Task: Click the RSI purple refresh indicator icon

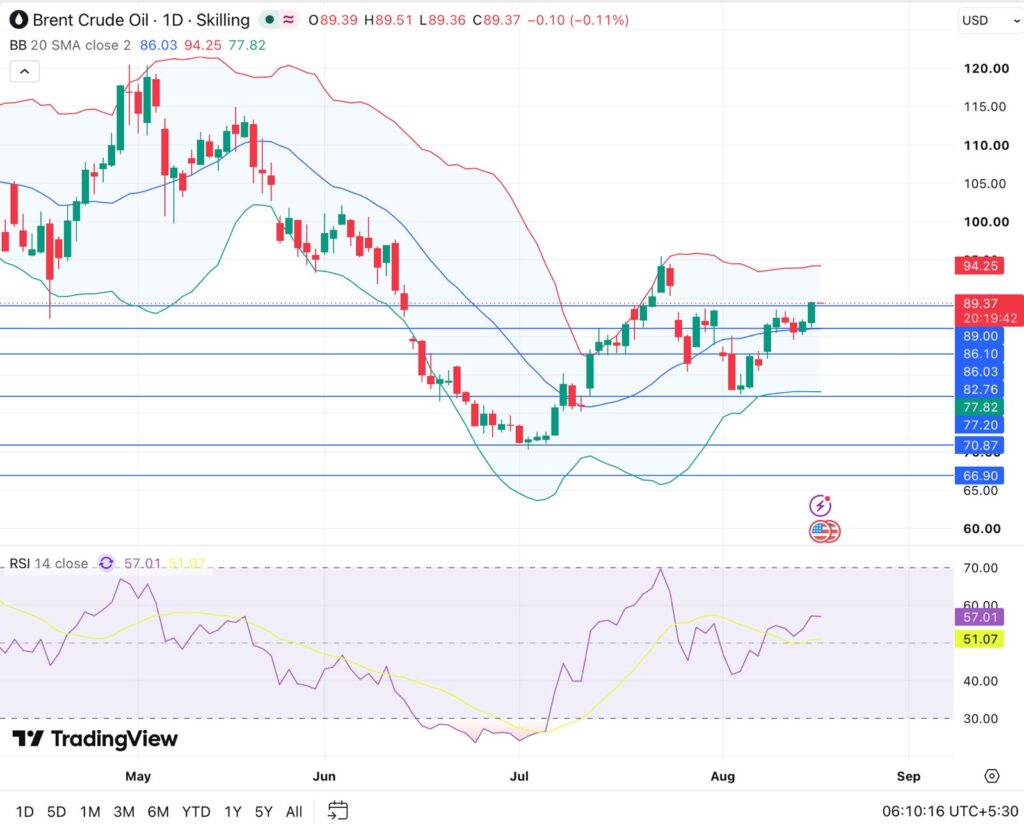Action: [106, 563]
